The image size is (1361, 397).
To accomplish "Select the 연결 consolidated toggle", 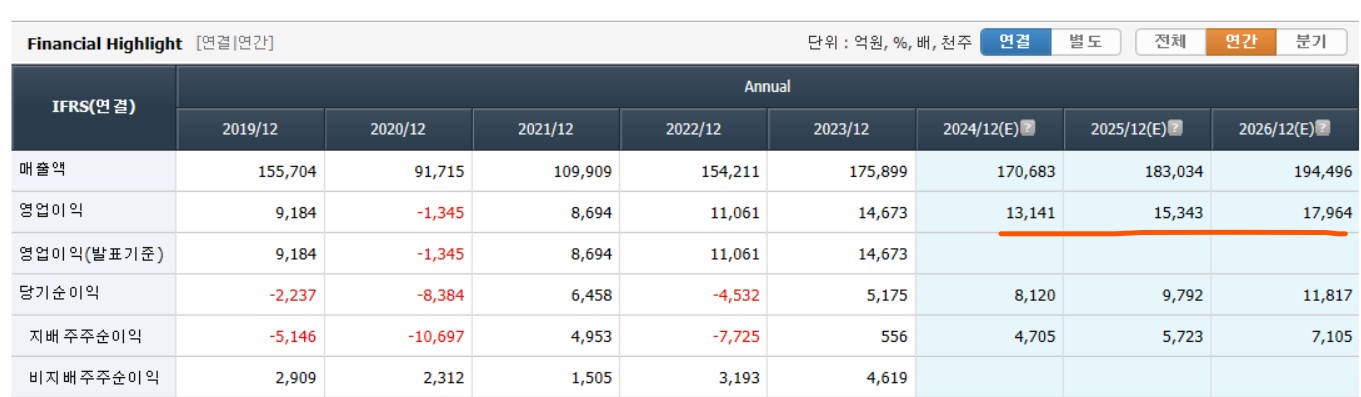I will pyautogui.click(x=1015, y=42).
